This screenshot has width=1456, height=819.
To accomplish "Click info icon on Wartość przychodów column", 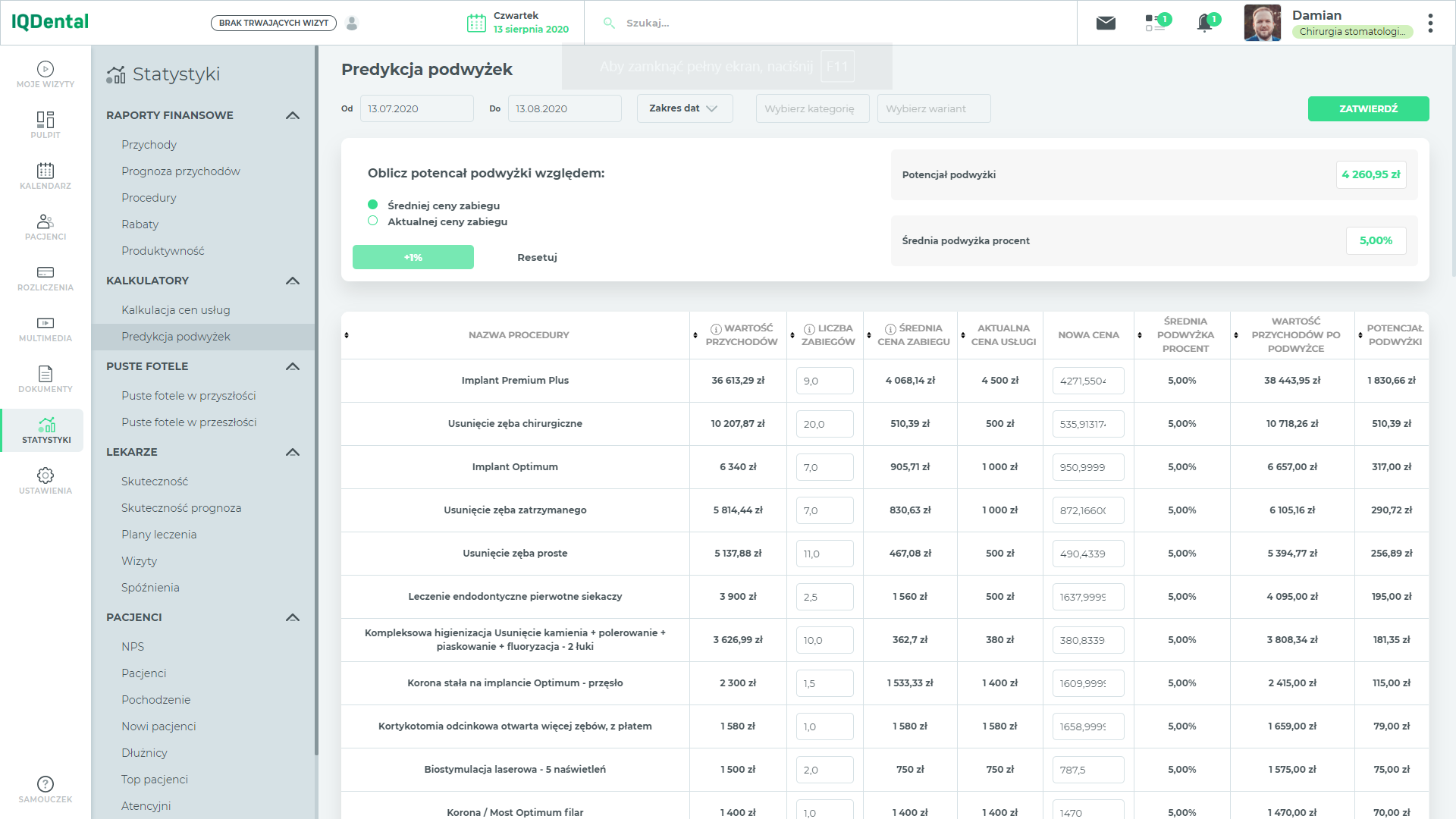I will point(716,329).
